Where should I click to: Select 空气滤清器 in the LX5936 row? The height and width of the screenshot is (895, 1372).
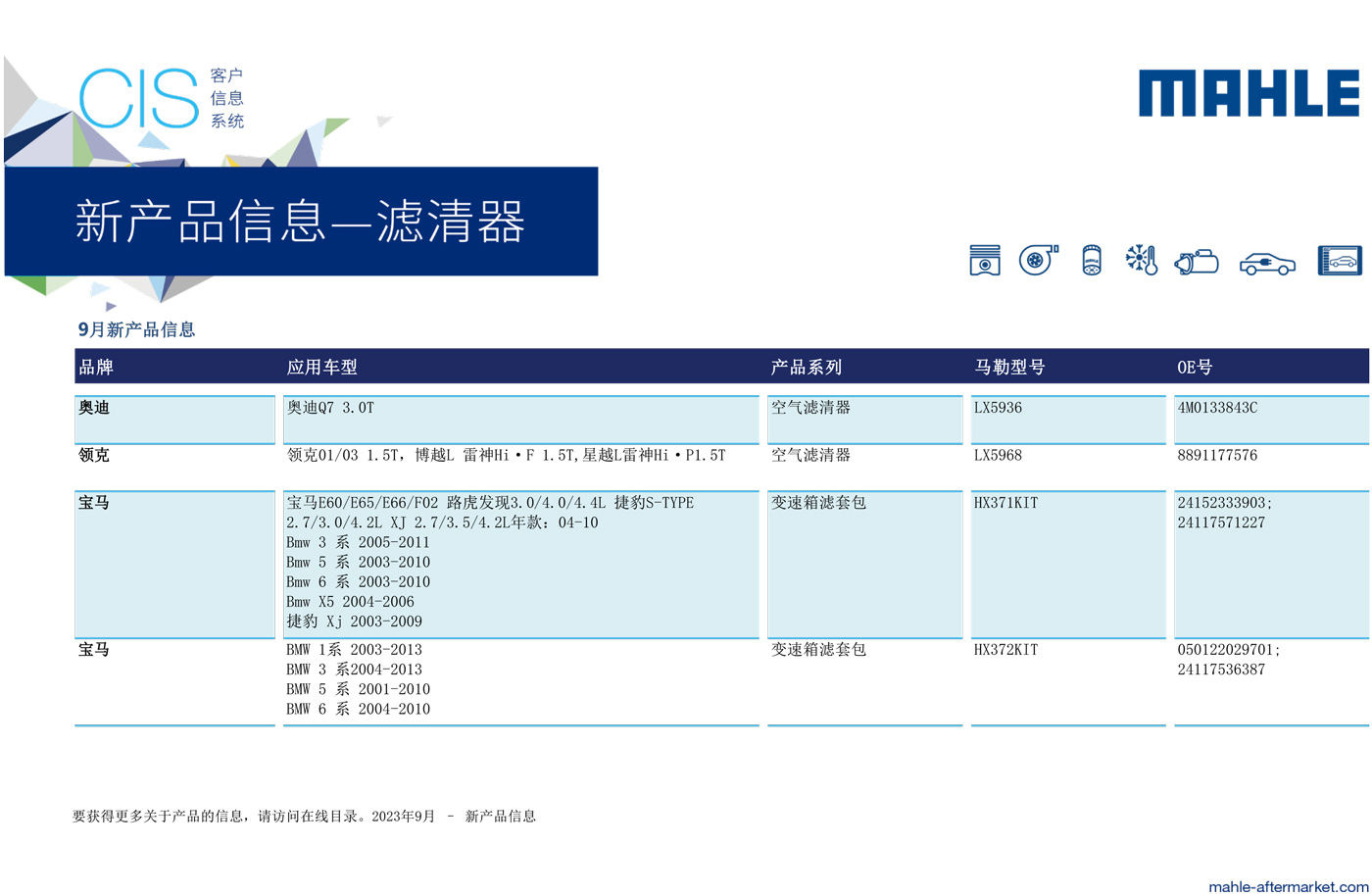pos(810,408)
